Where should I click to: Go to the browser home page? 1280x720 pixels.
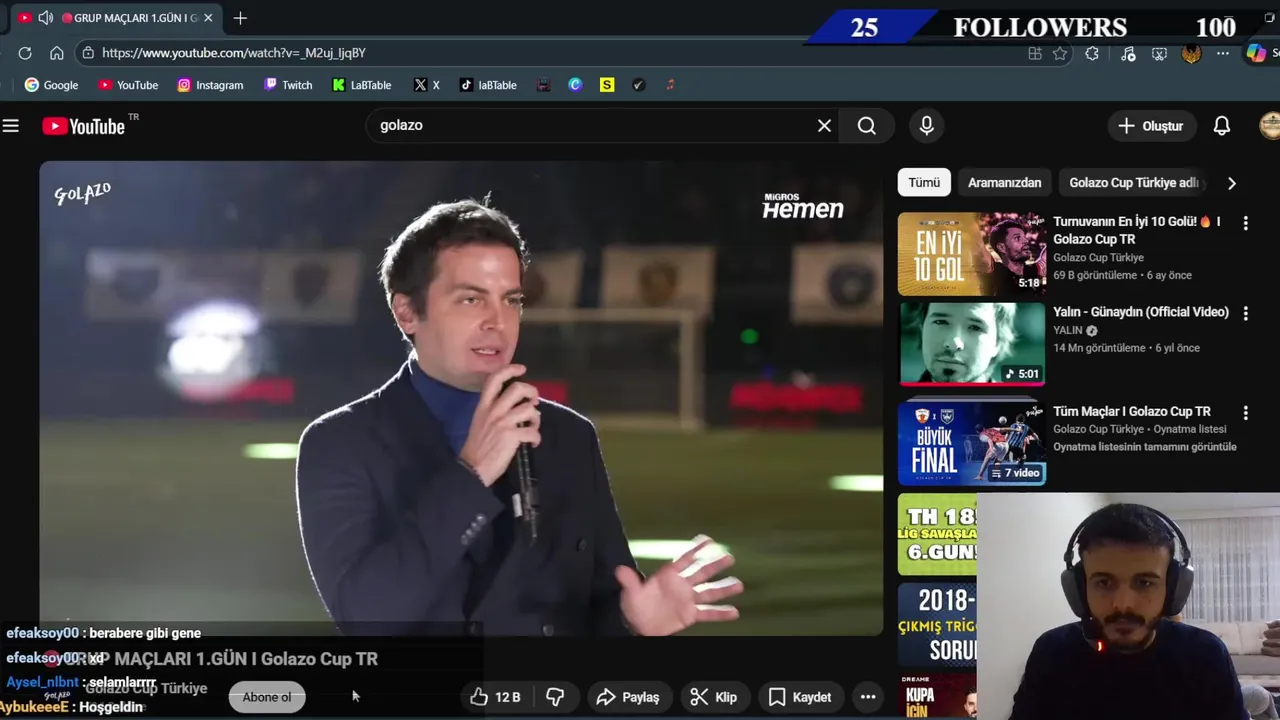pos(57,53)
